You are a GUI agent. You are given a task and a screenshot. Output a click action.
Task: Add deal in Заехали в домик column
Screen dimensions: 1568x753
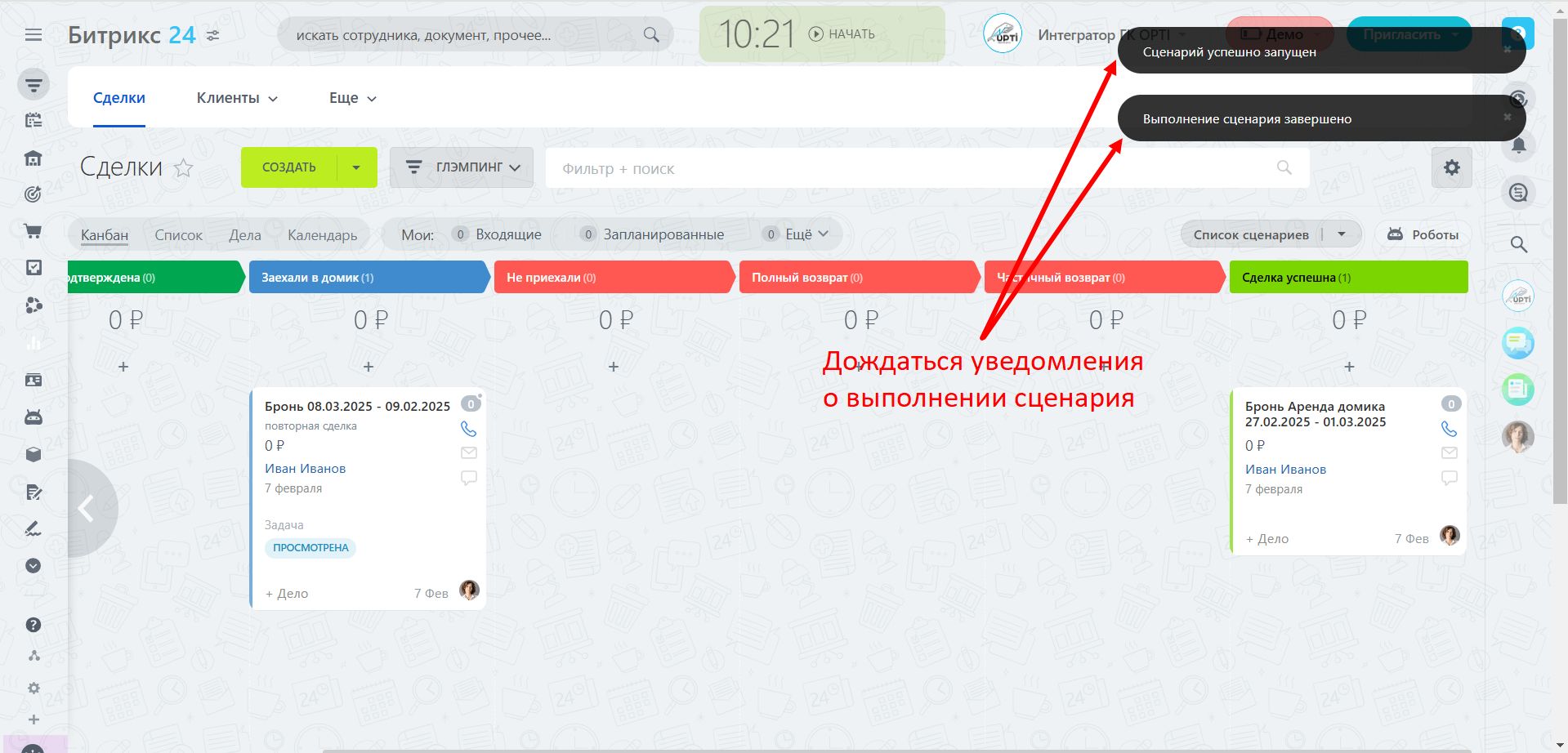coord(369,367)
